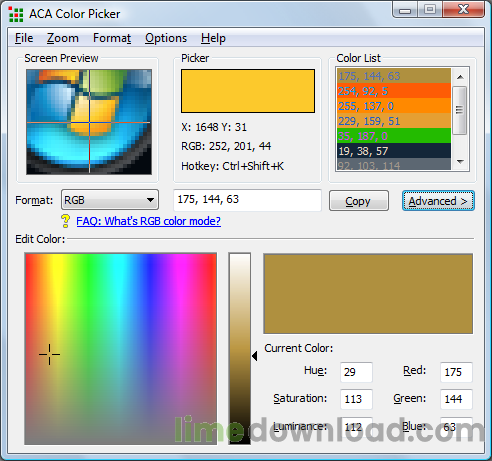Click the RGB: 252, 201, 44 text
The image size is (492, 461).
[226, 146]
